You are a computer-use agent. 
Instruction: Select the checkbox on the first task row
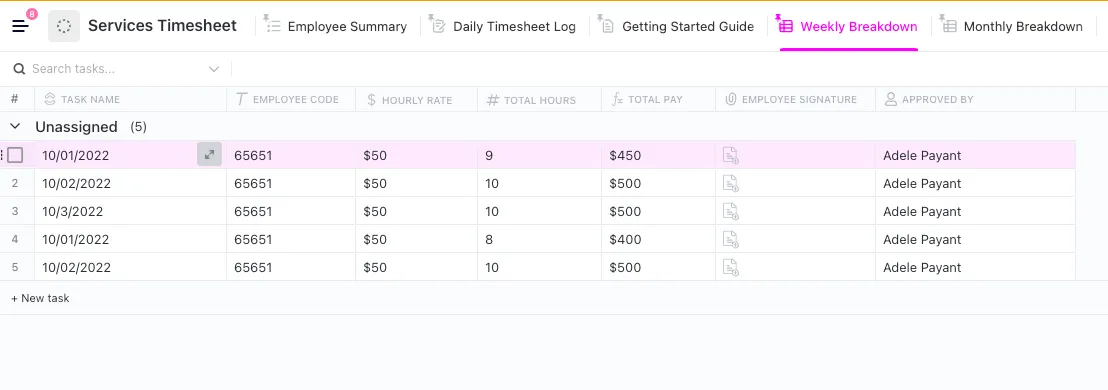click(15, 155)
